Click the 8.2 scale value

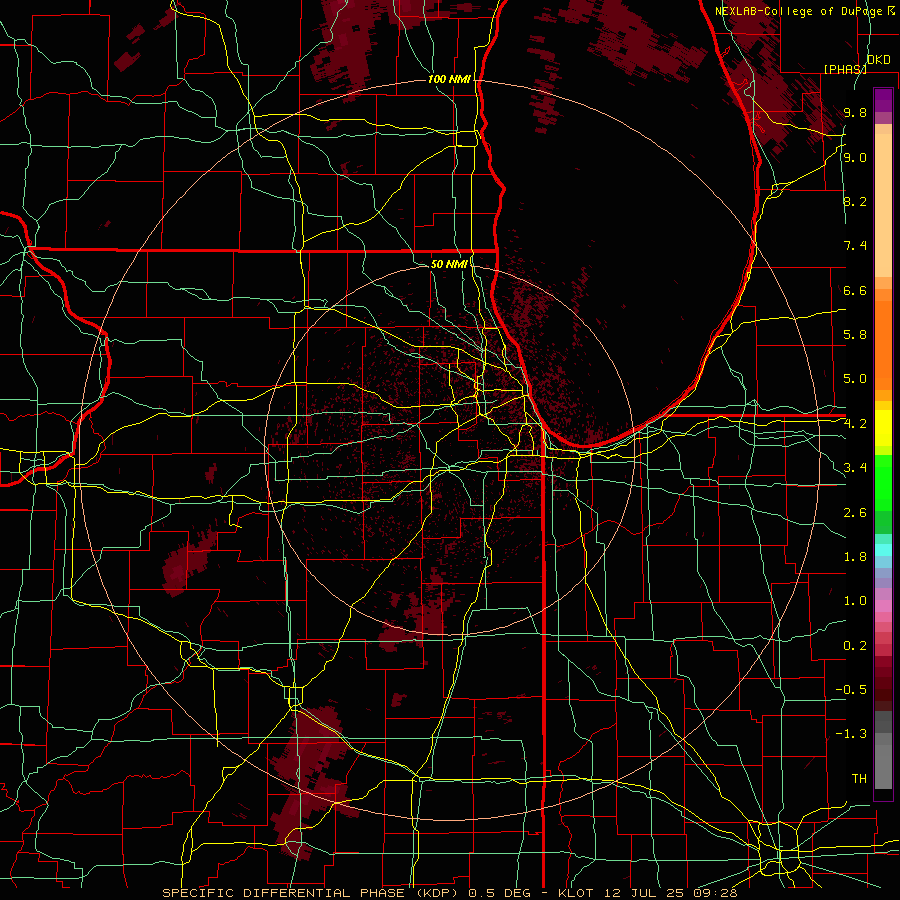(x=855, y=201)
